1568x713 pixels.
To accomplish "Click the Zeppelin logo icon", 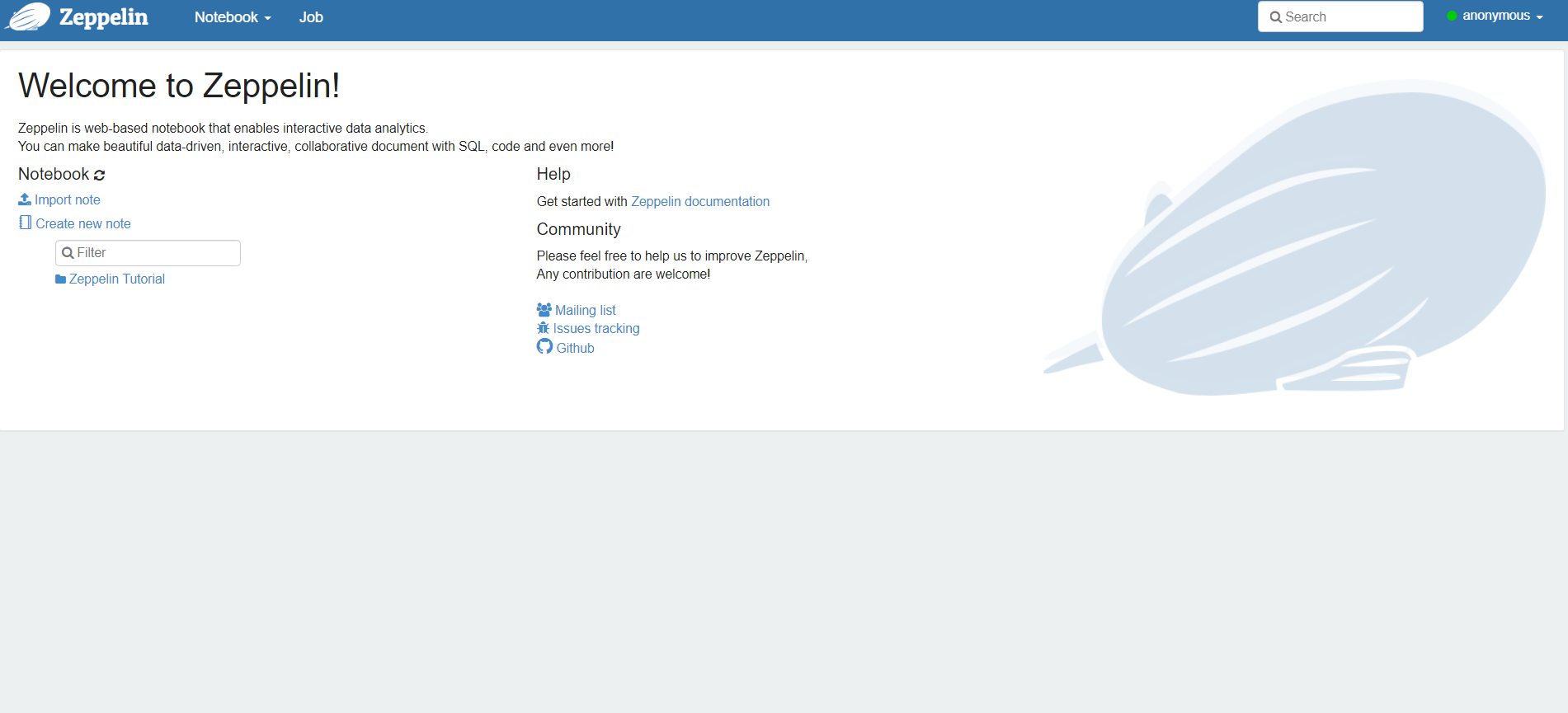I will point(27,17).
